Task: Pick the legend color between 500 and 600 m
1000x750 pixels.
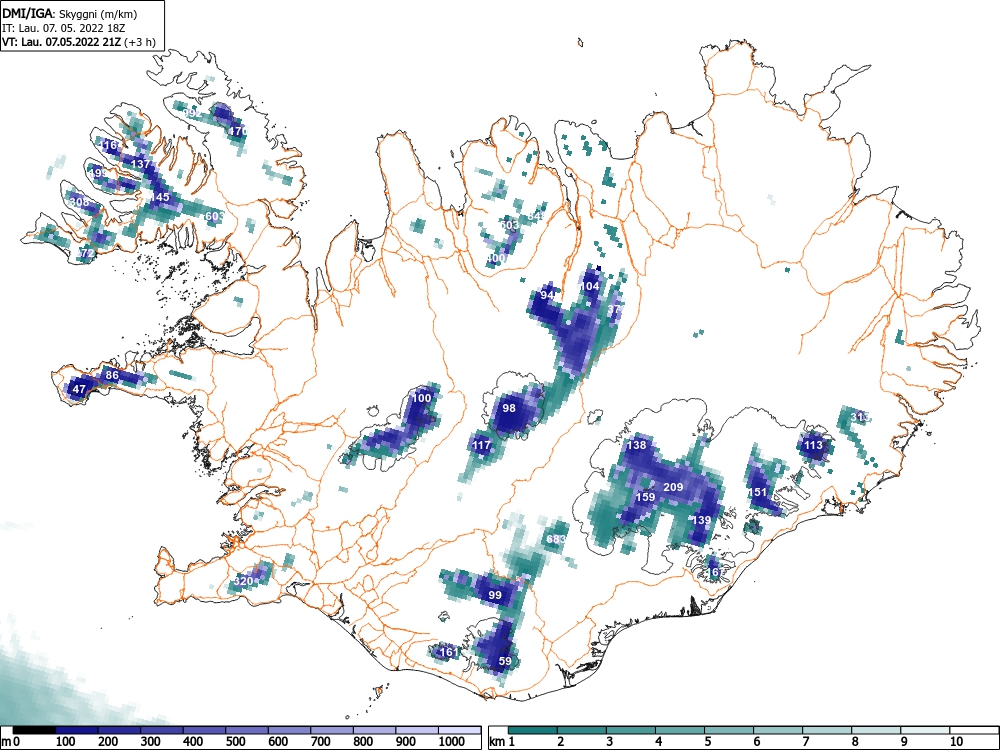Action: coord(247,730)
